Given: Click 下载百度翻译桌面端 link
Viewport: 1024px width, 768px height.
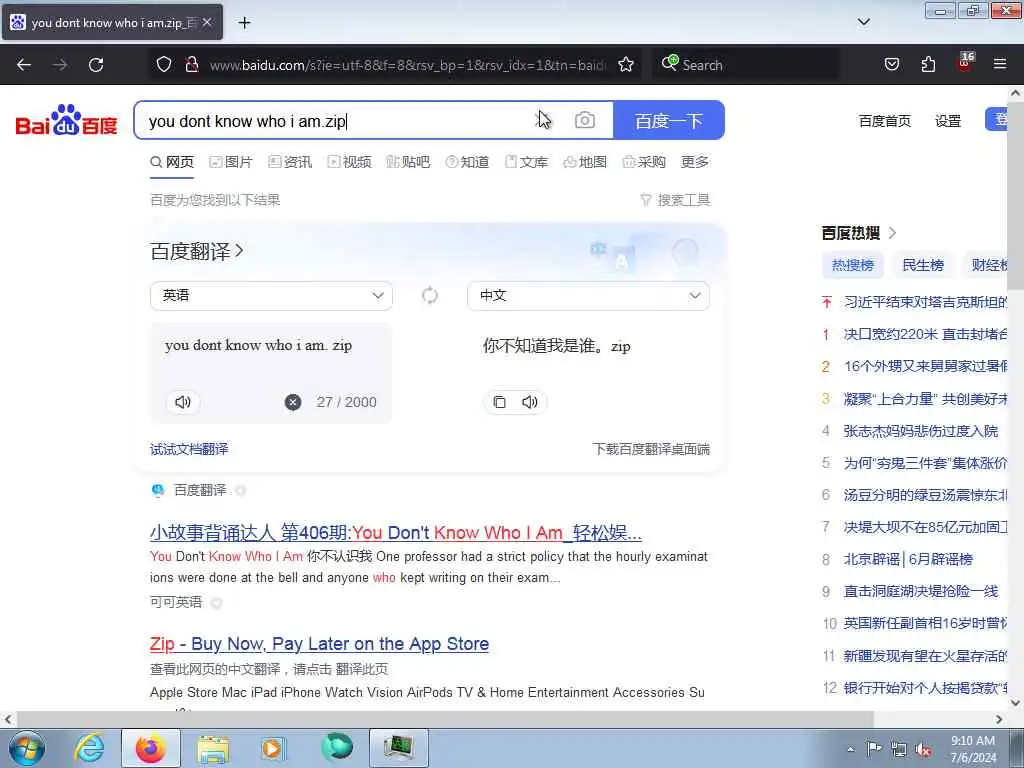Looking at the screenshot, I should pyautogui.click(x=651, y=449).
